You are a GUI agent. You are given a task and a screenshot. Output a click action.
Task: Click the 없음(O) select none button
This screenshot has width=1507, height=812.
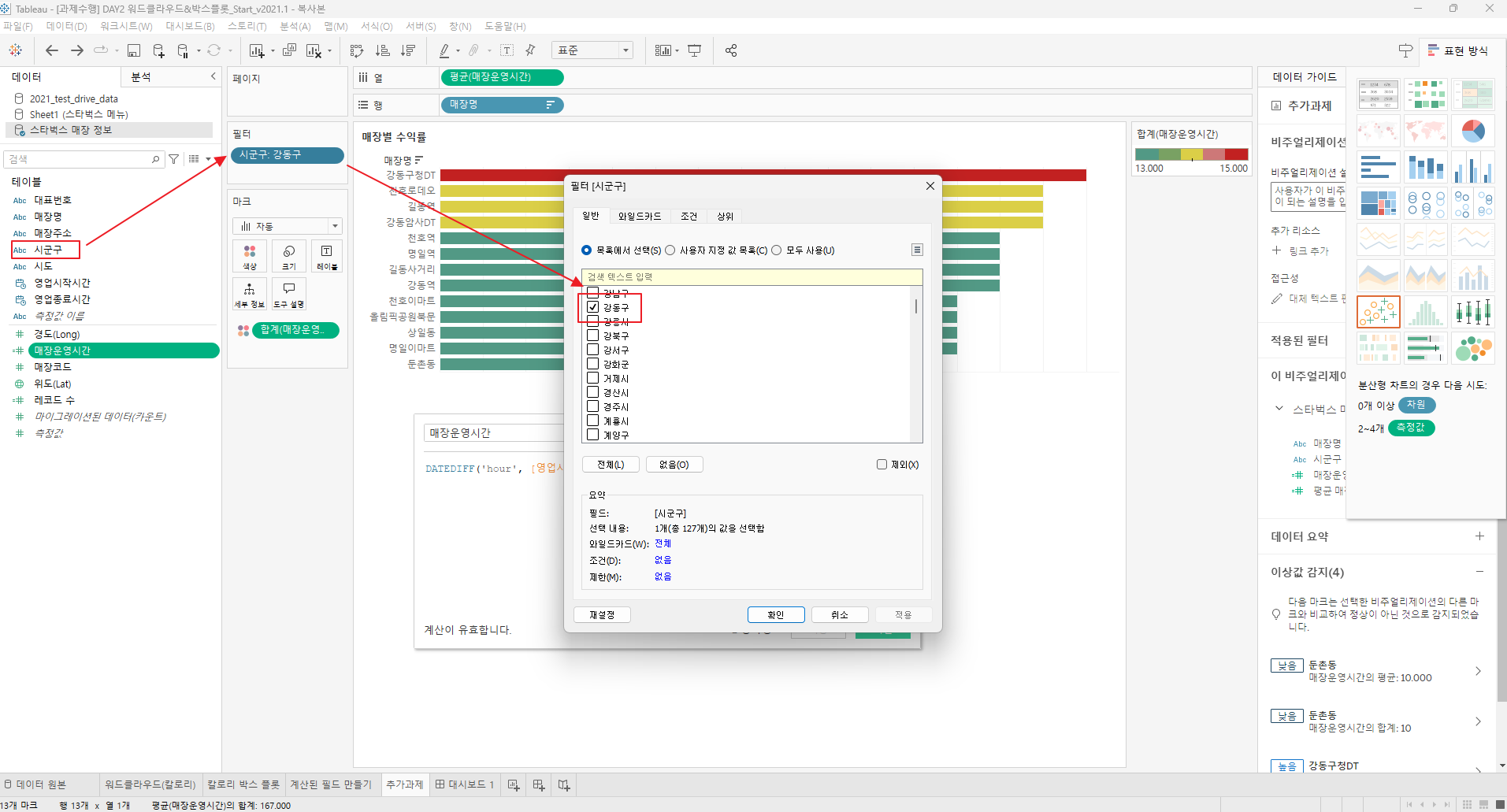[674, 465]
